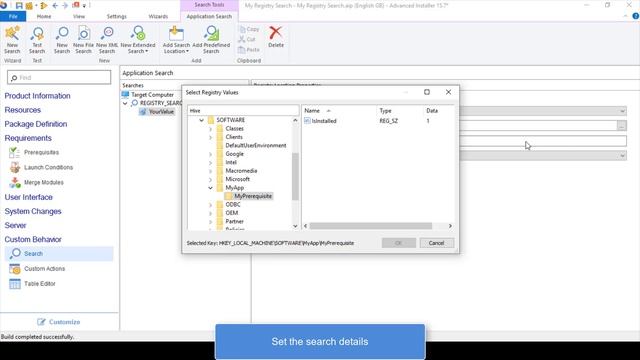Screen dimensions: 640x360
Task: Switch to the Home ribbon tab
Action: 44,16
